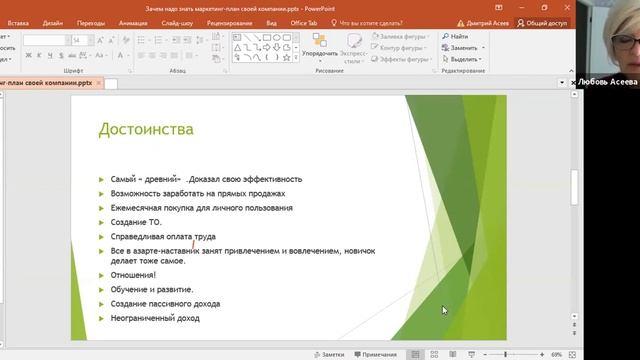Switch to slide sorter view

(x=434, y=355)
